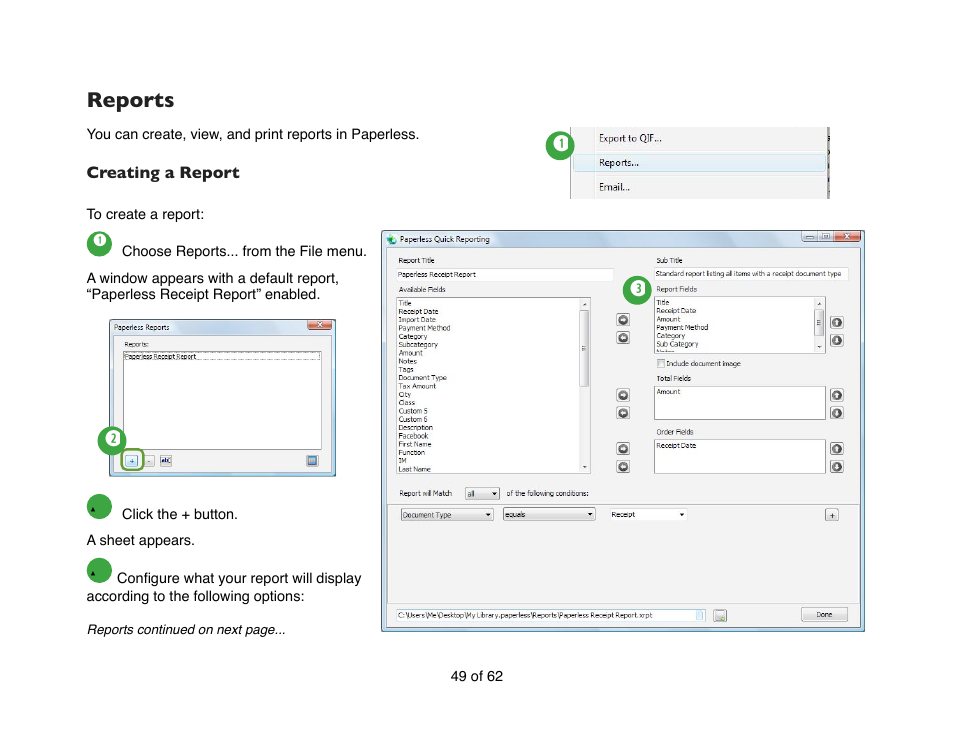Toggle the Include document image checkbox

[x=661, y=364]
